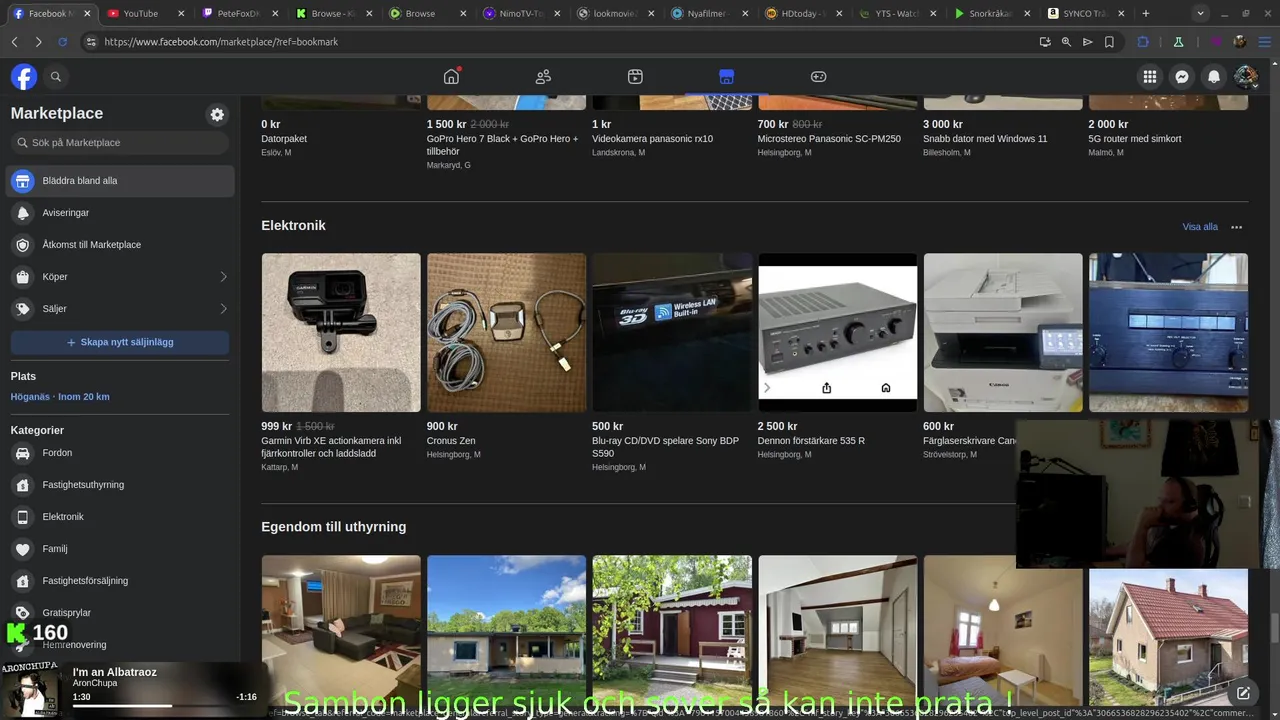Change location Höganäs · Inom 20 km

pyautogui.click(x=60, y=397)
